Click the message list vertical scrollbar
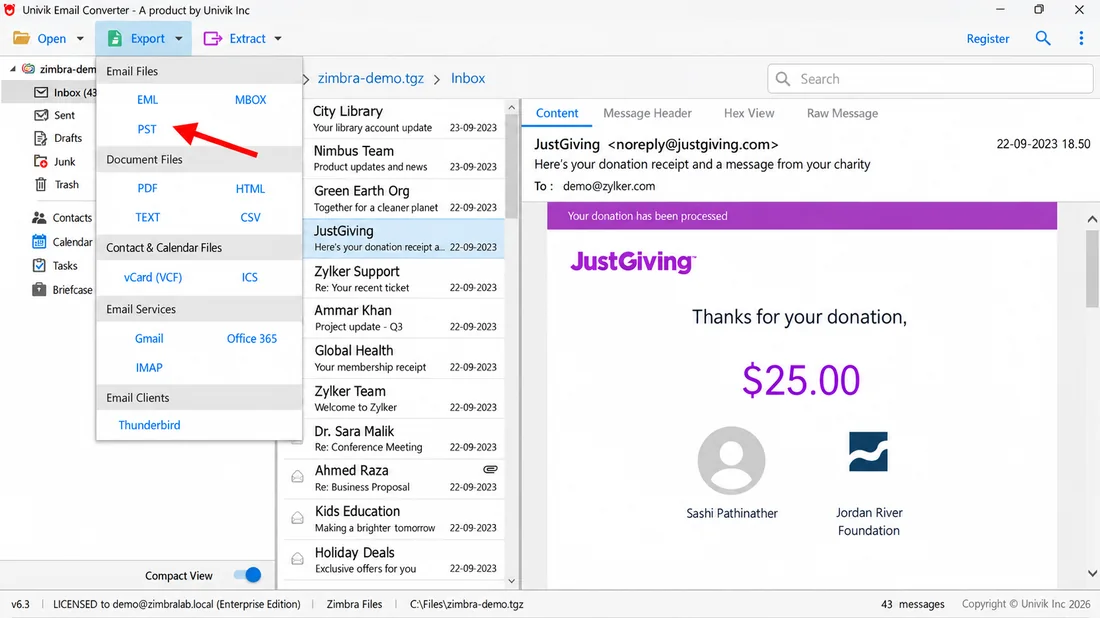Viewport: 1100px width, 618px height. point(511,168)
